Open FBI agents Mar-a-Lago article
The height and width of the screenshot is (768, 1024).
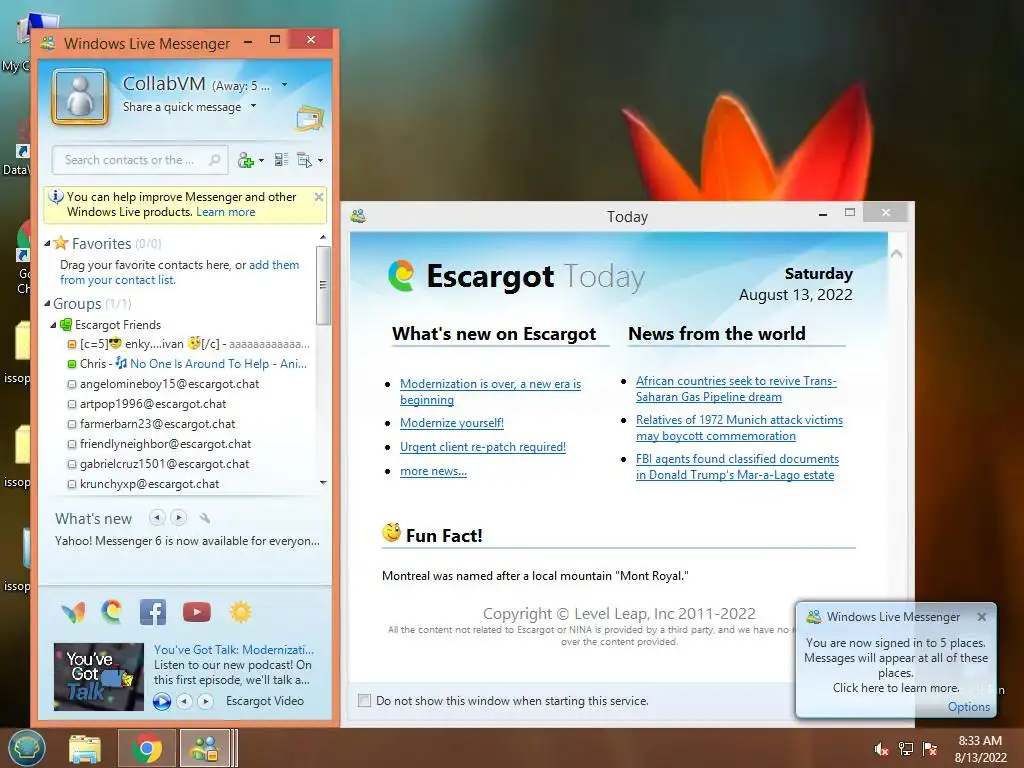(x=737, y=467)
